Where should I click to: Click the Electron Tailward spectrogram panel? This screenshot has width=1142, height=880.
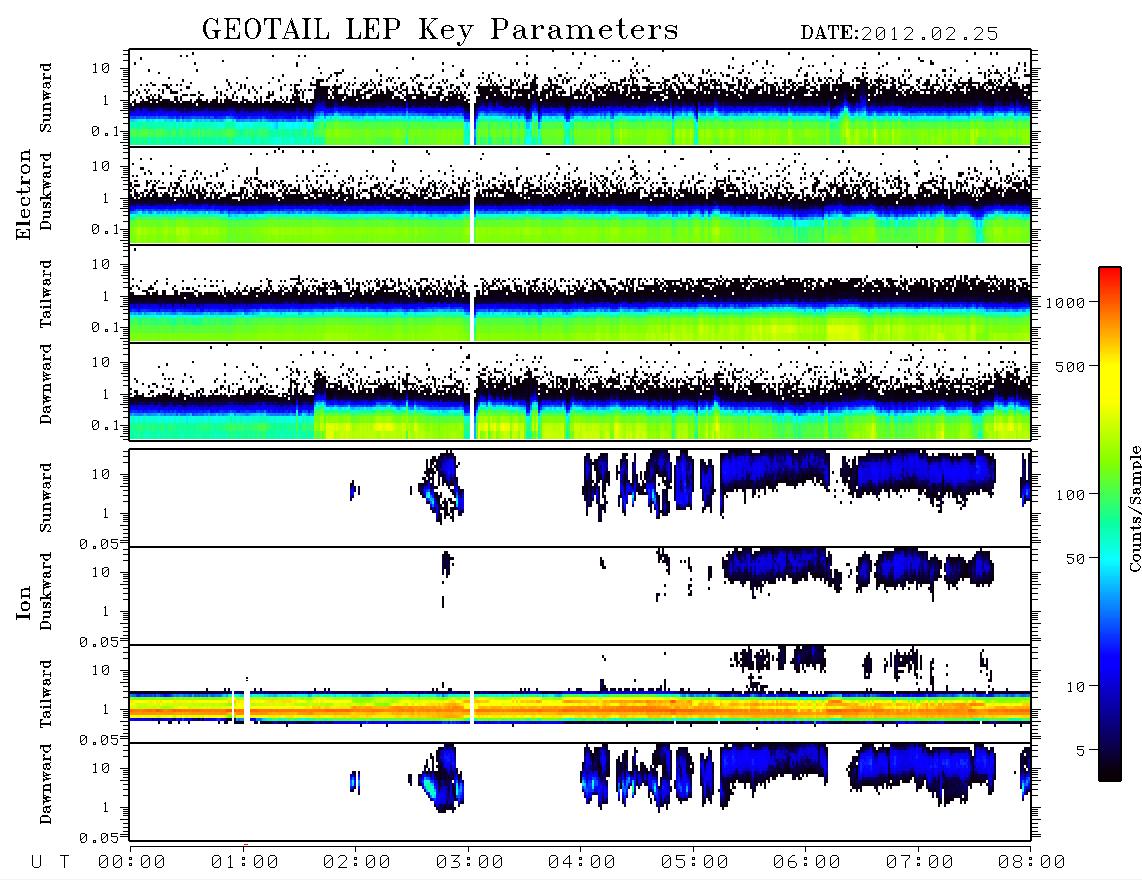tap(580, 294)
